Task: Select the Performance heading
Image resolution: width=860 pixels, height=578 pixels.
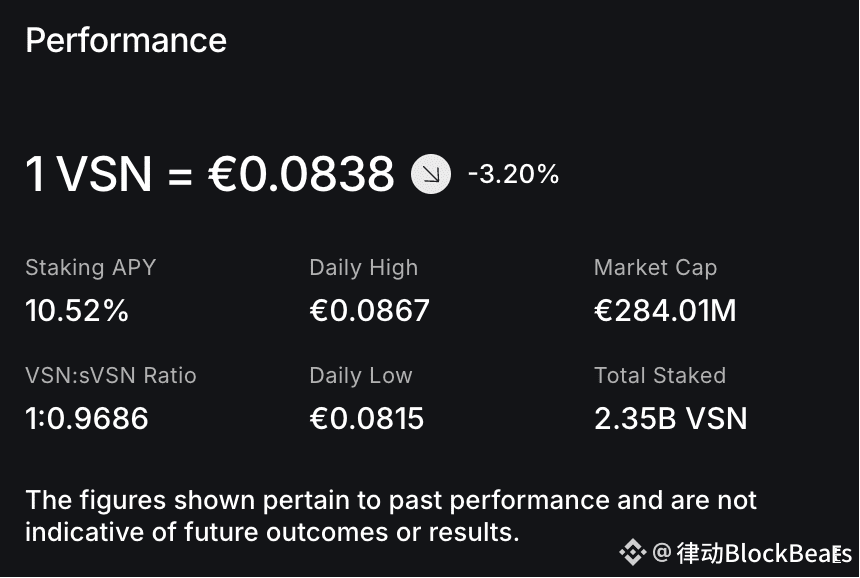Action: [126, 41]
